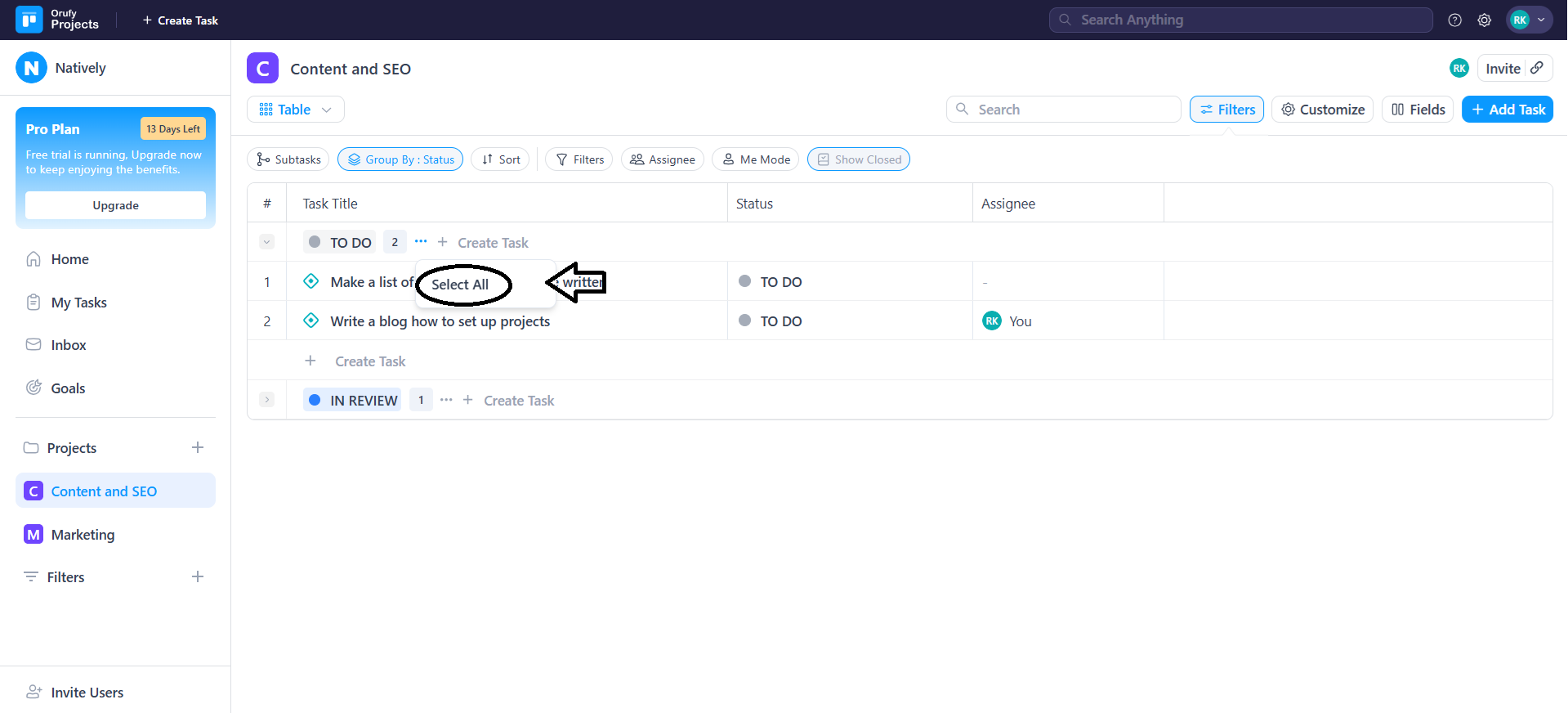Open settings gear in top bar
Viewport: 1568px width, 713px height.
[x=1484, y=20]
